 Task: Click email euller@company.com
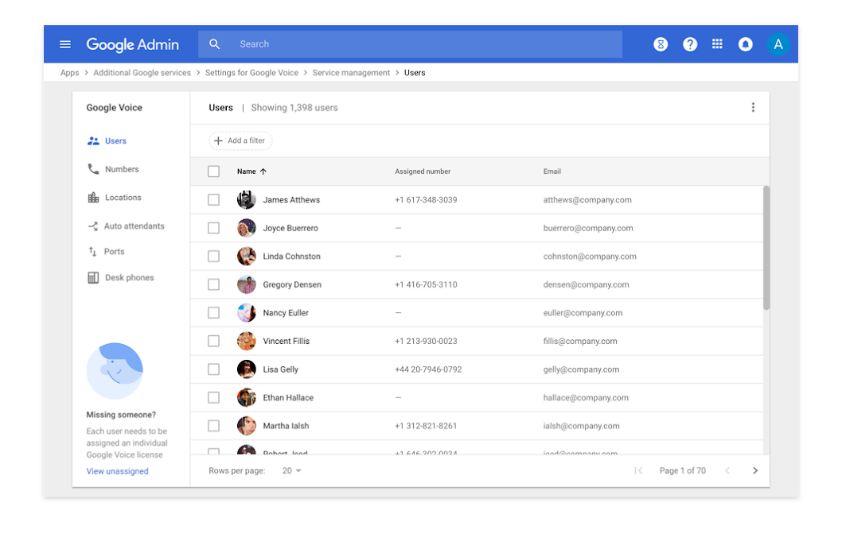click(x=583, y=312)
